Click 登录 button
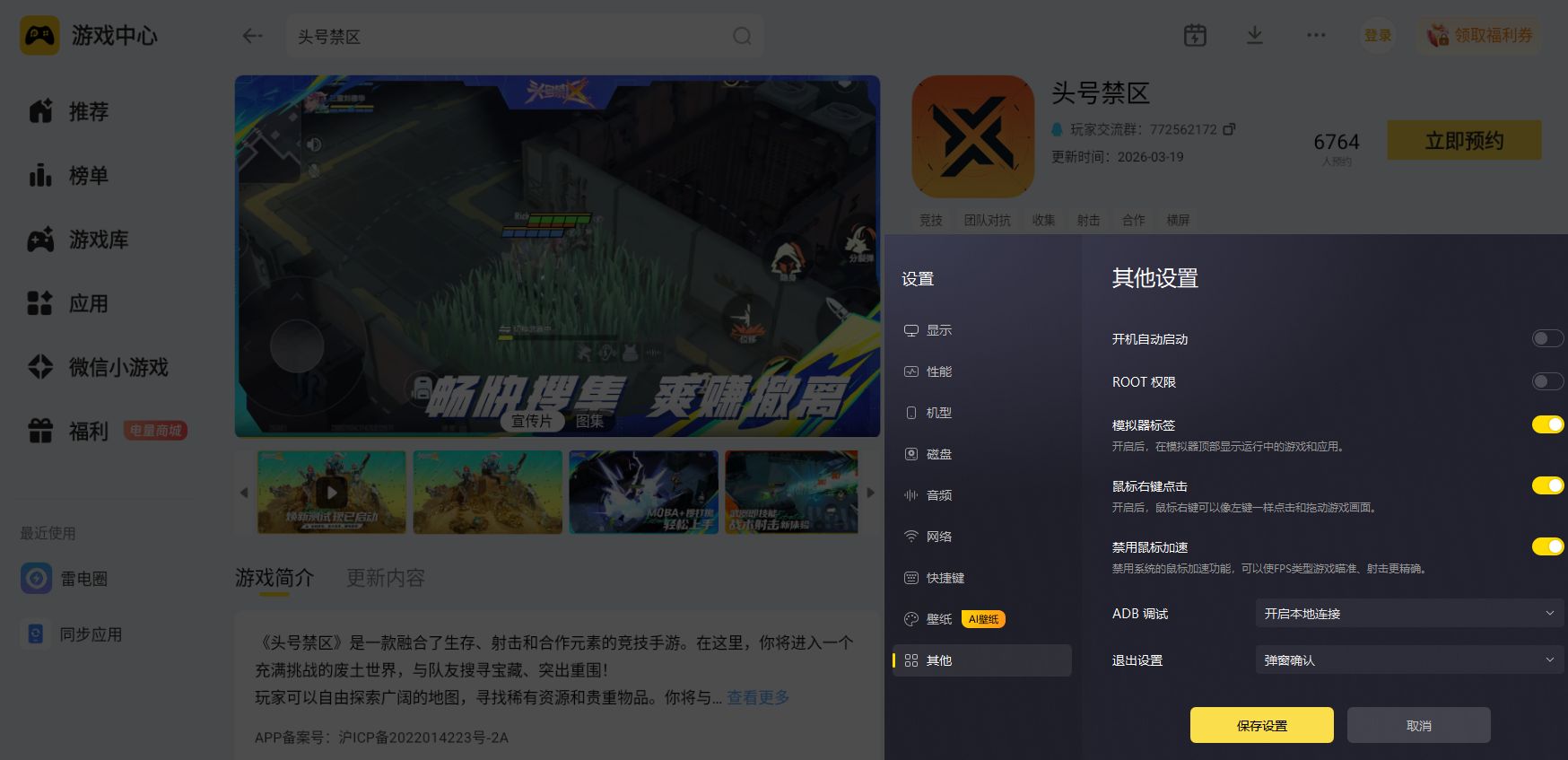1568x760 pixels. [1378, 35]
